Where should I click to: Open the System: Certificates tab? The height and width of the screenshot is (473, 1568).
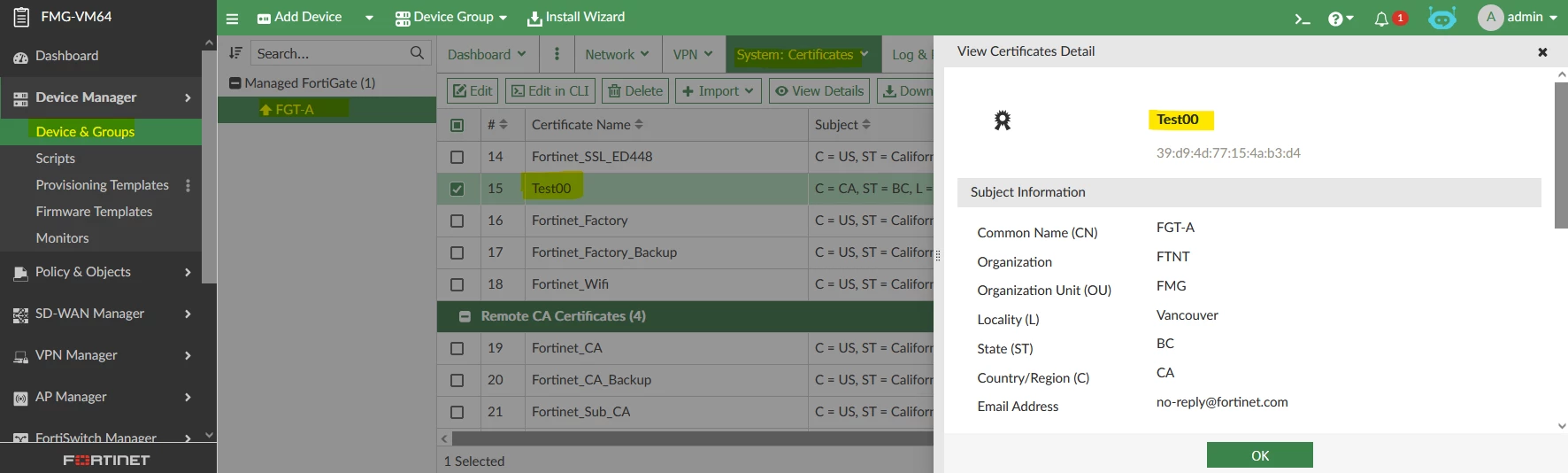point(803,54)
